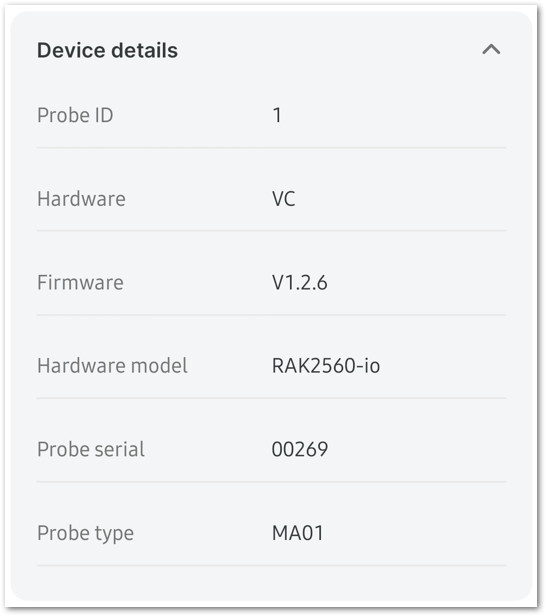This screenshot has width=546, height=616.
Task: Click the Device details heading
Action: click(x=107, y=50)
